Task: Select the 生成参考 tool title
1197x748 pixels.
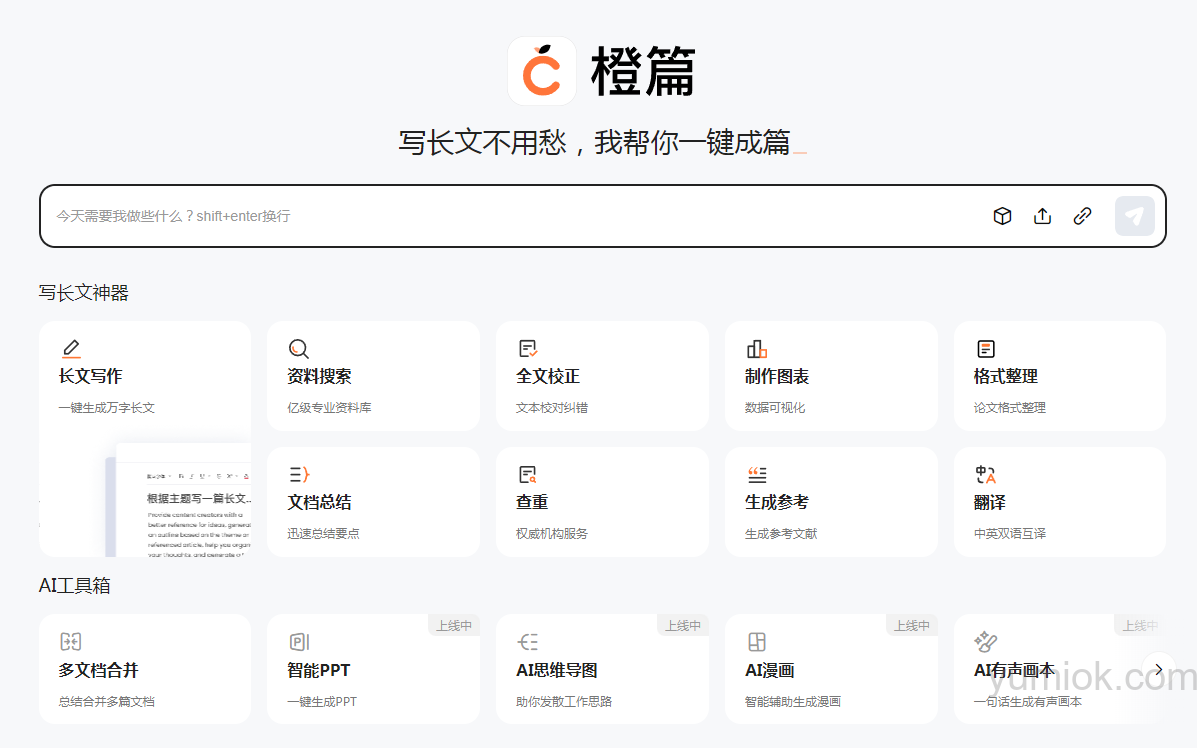Action: point(776,502)
